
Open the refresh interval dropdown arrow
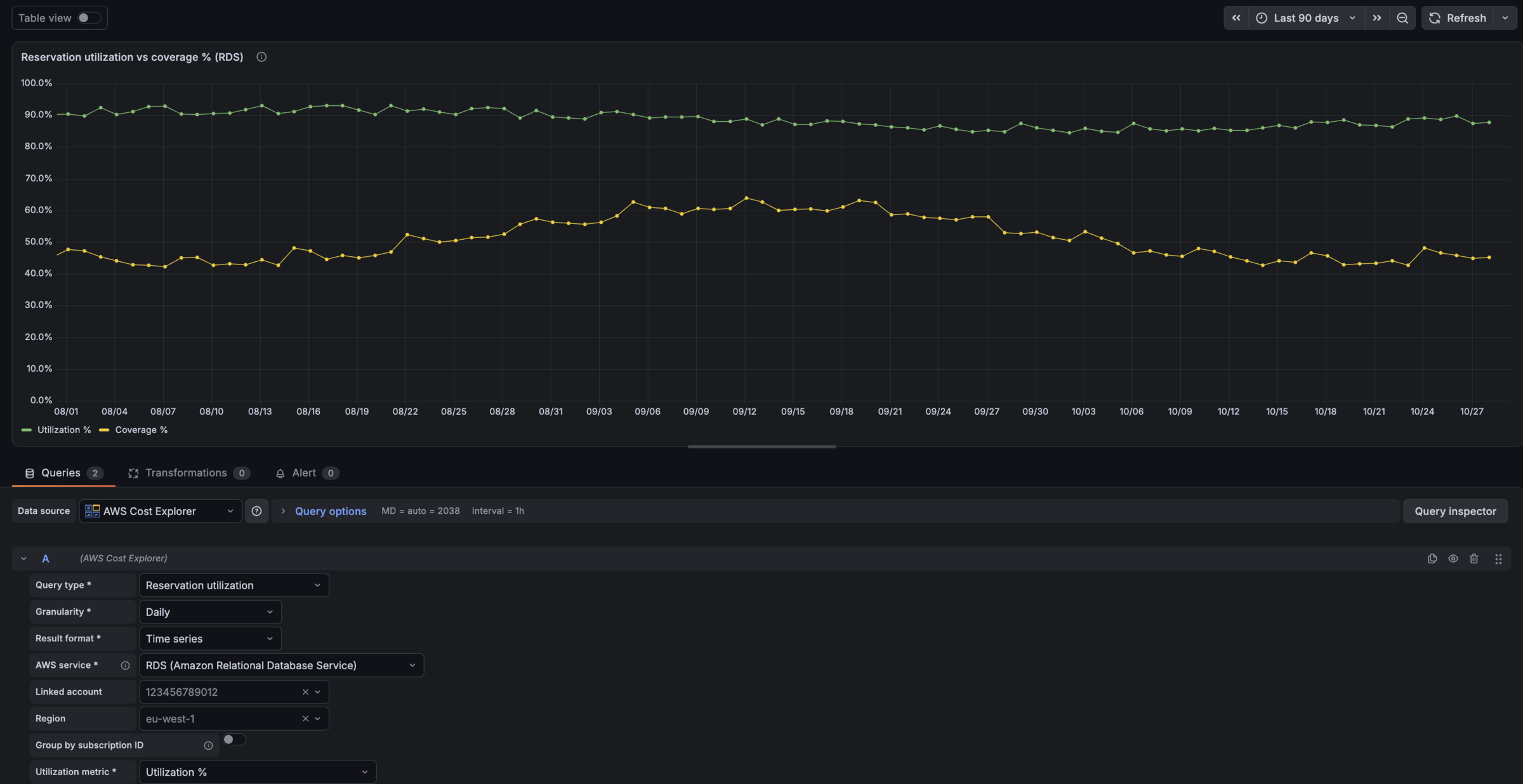1505,18
